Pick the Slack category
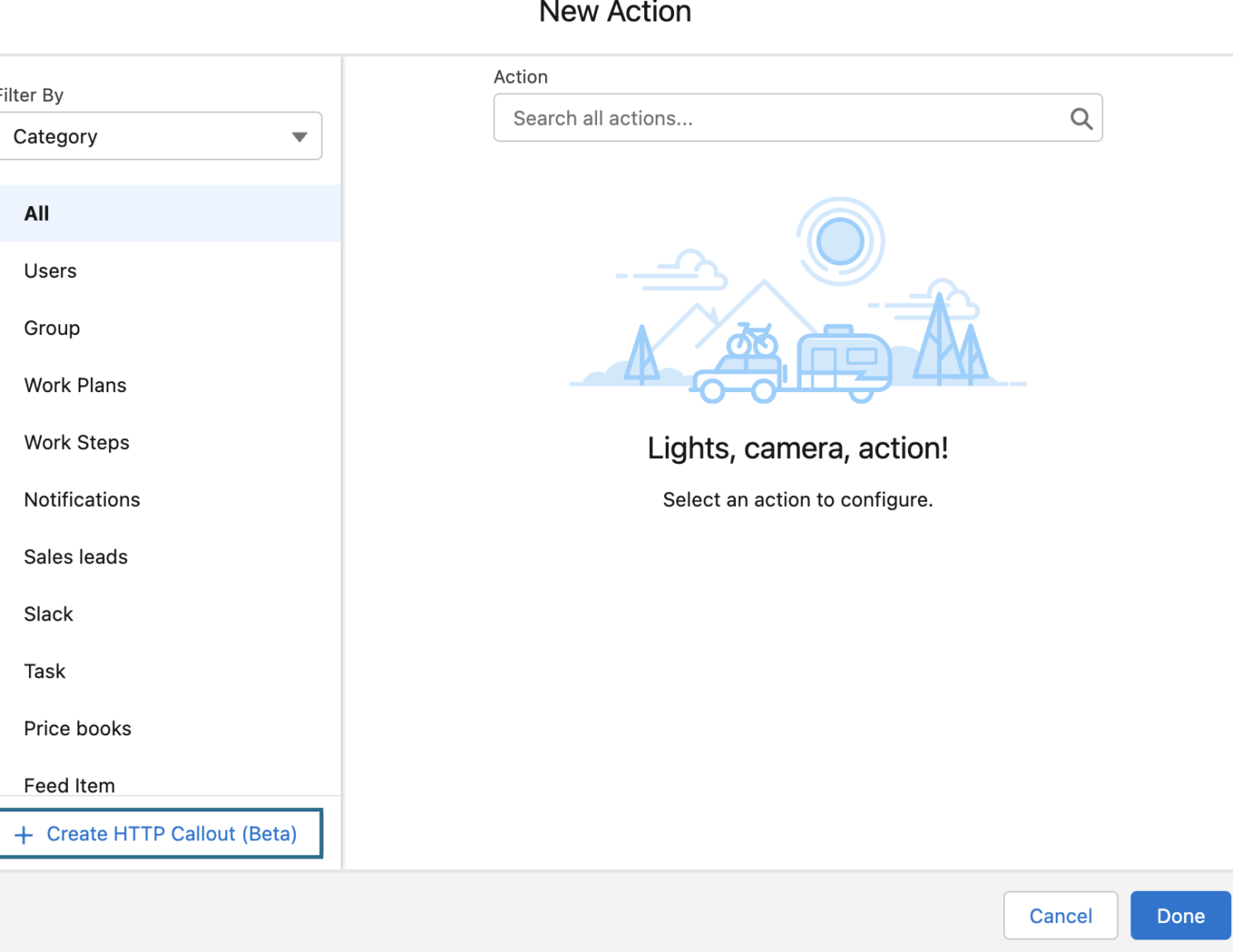 [x=170, y=614]
